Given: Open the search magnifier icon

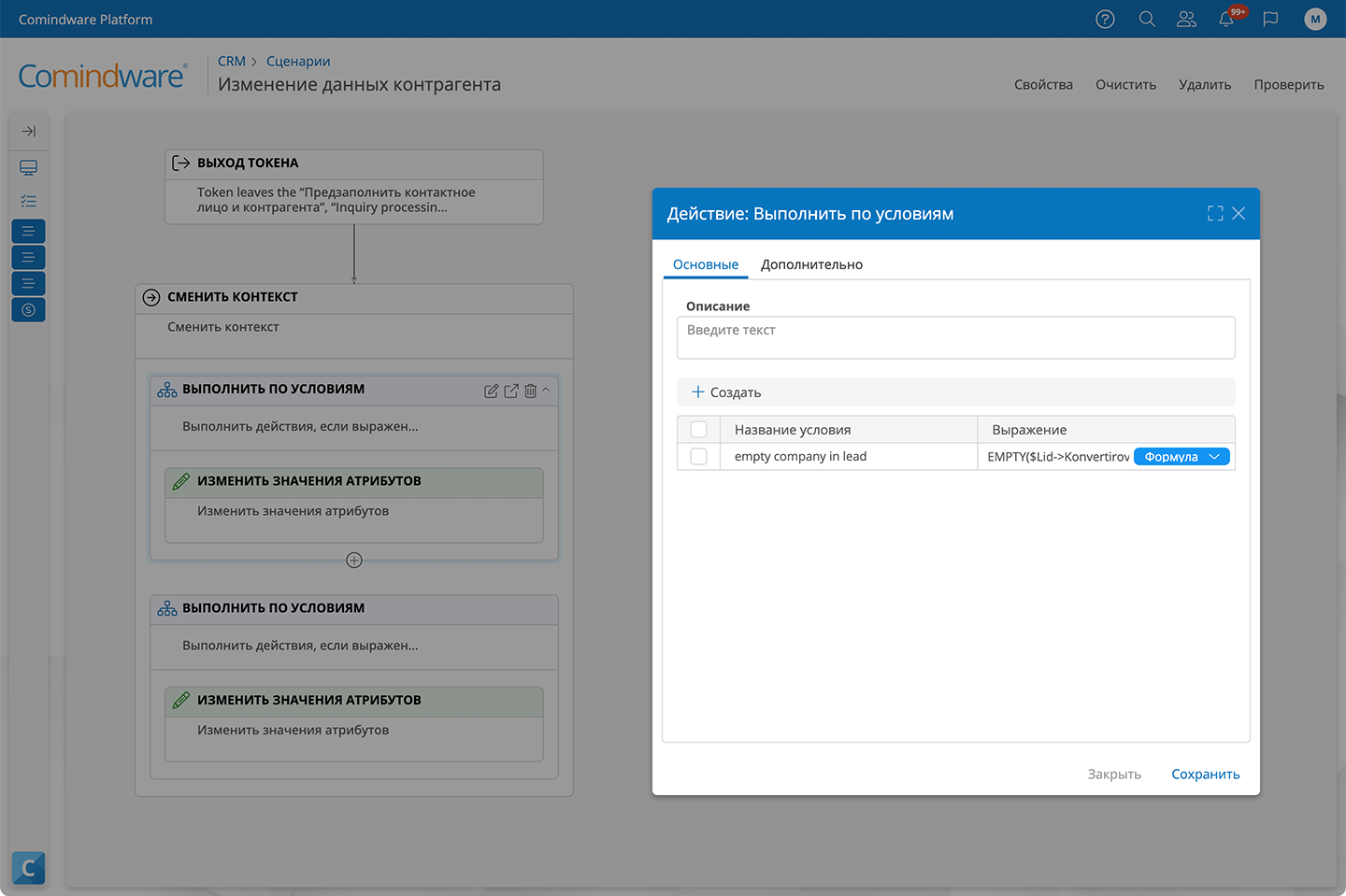Looking at the screenshot, I should [1147, 19].
